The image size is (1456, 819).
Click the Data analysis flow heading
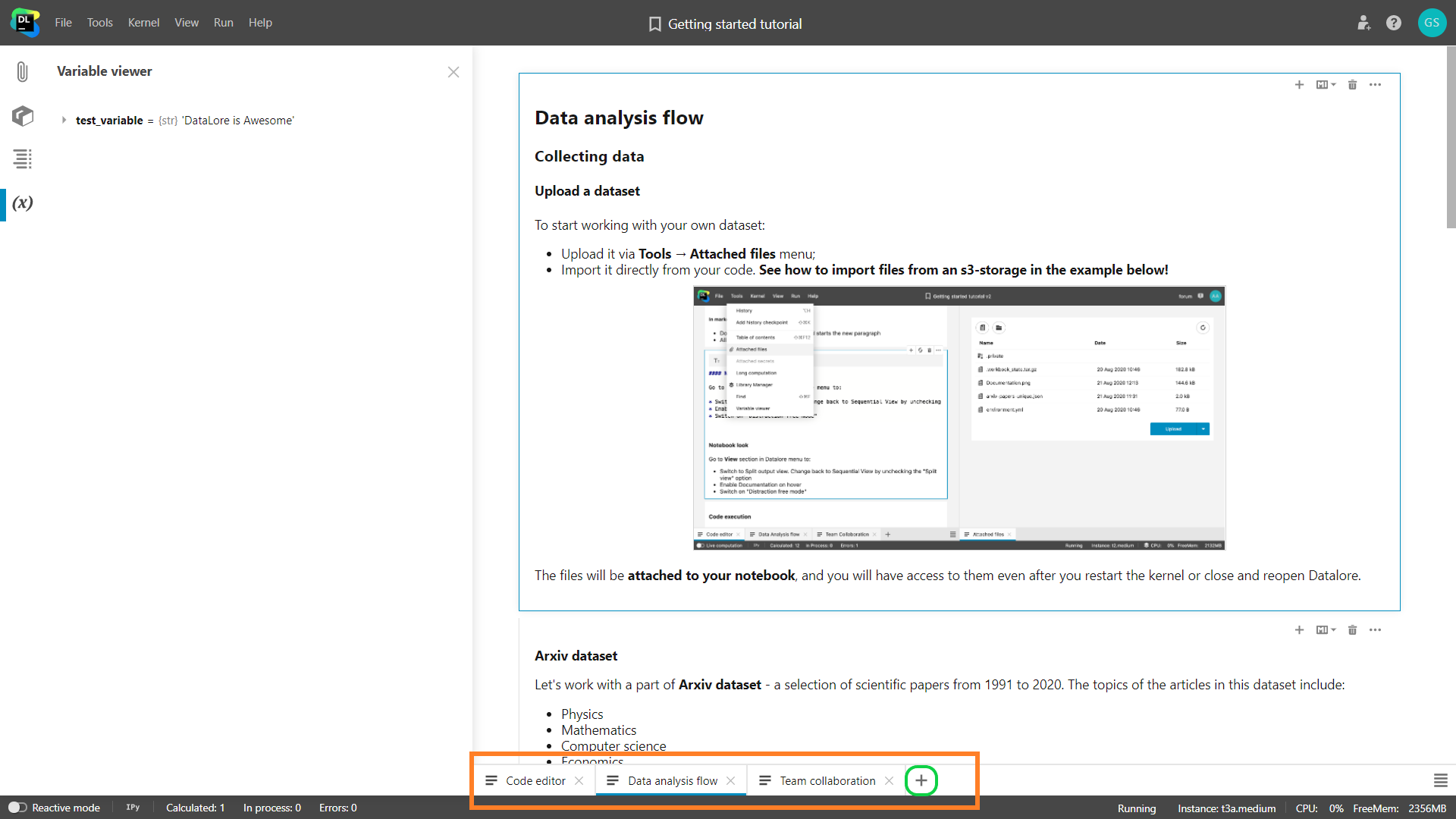[619, 118]
